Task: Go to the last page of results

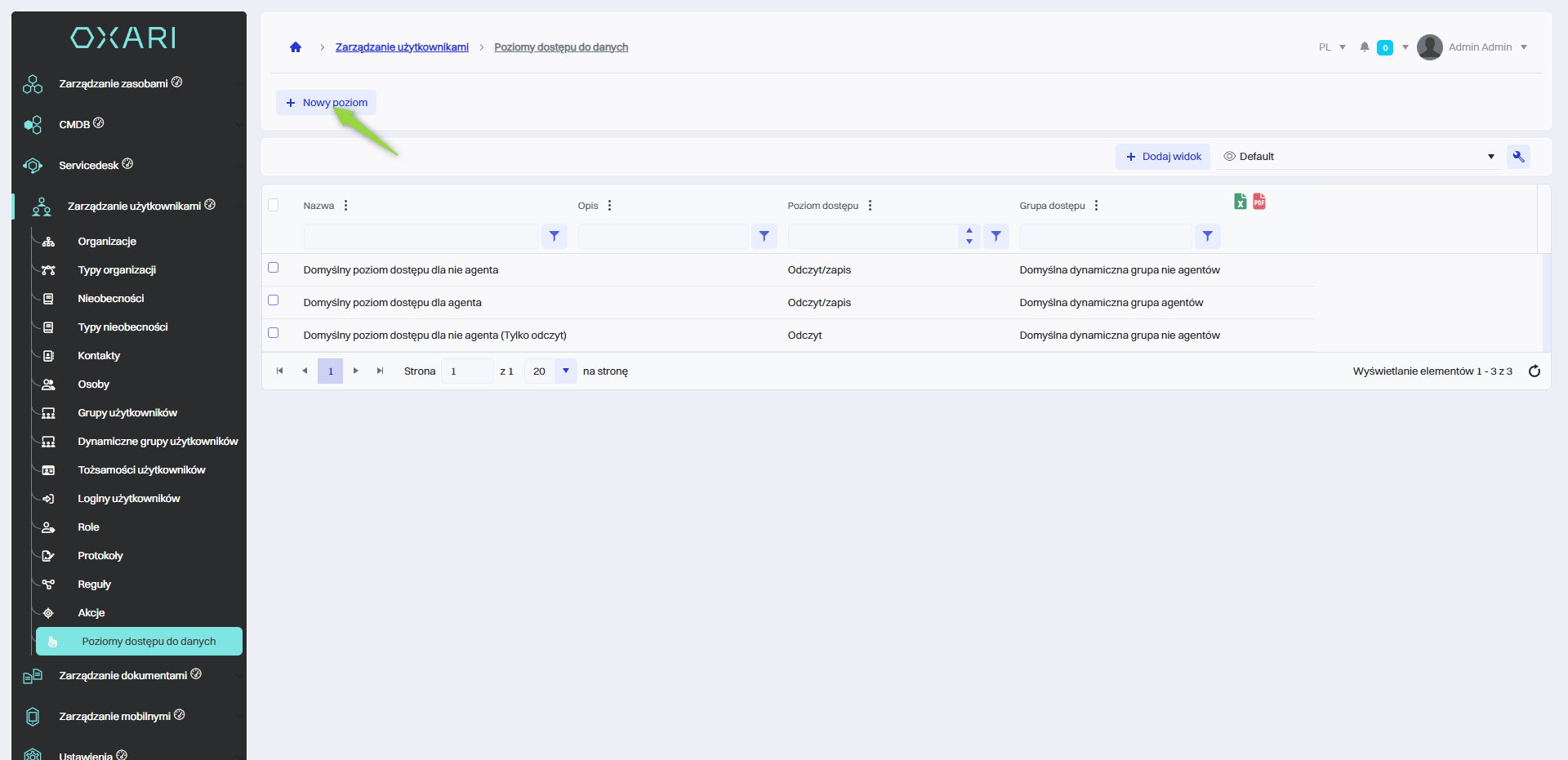Action: 380,371
